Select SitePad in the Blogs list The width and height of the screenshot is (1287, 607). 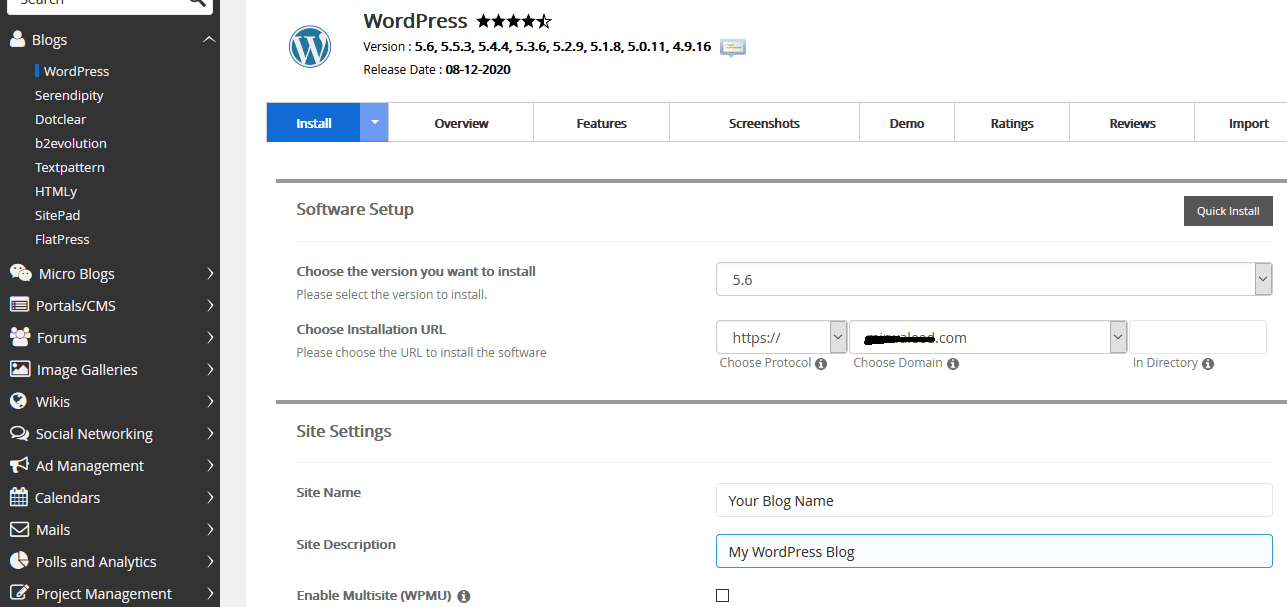coord(57,215)
